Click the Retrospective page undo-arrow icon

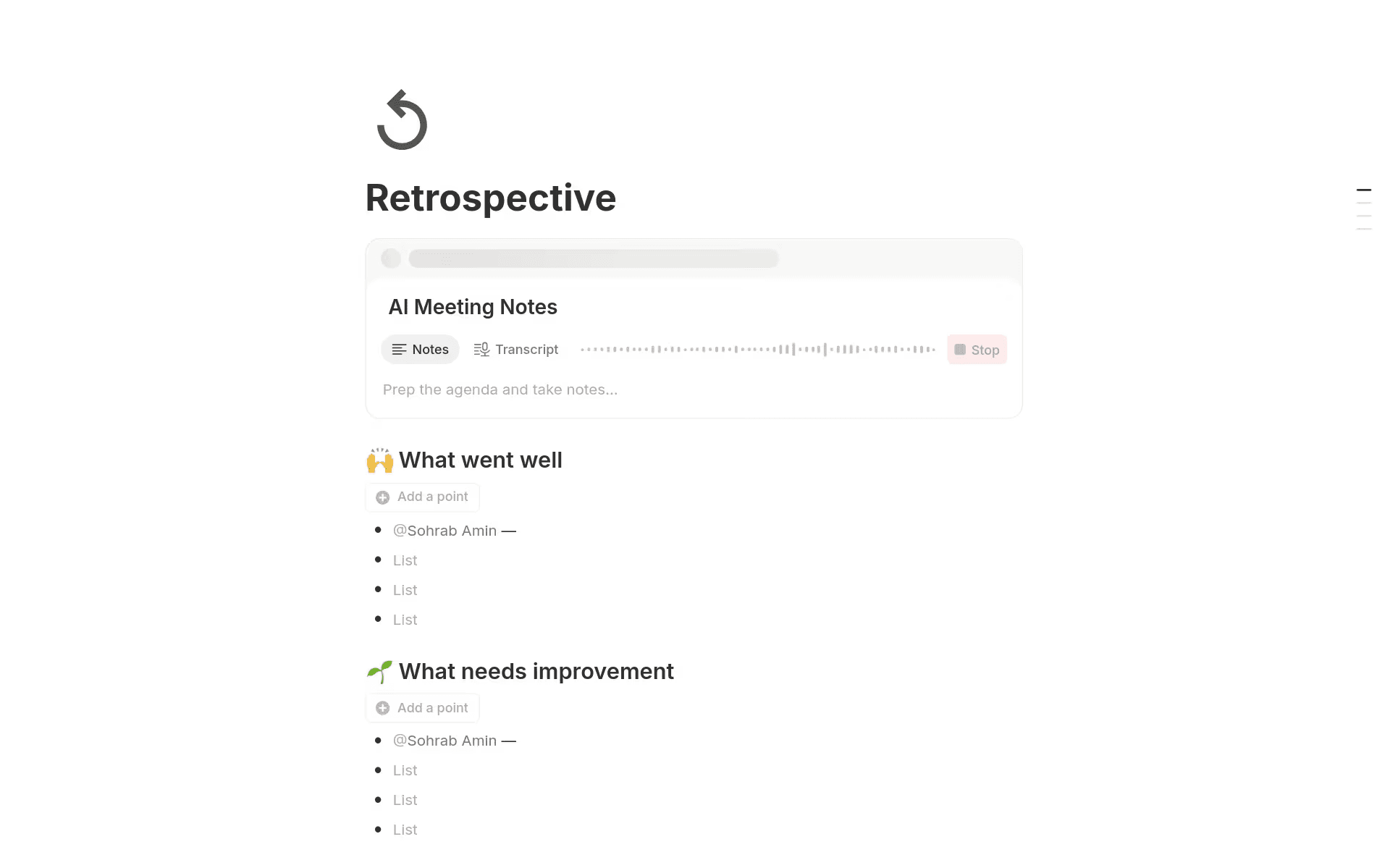[401, 119]
